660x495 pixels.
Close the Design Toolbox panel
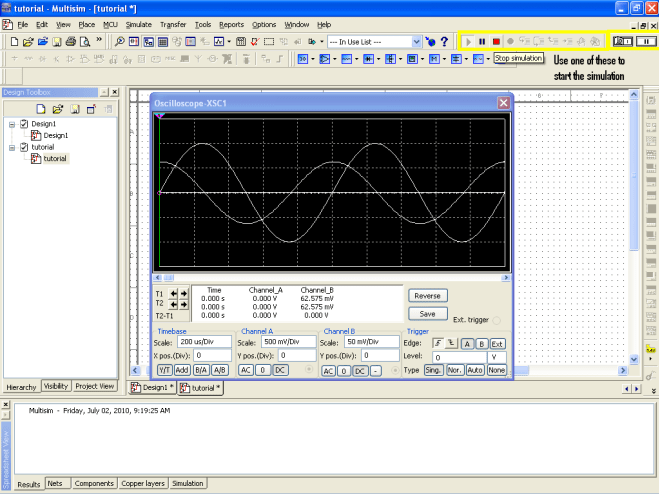coord(114,92)
